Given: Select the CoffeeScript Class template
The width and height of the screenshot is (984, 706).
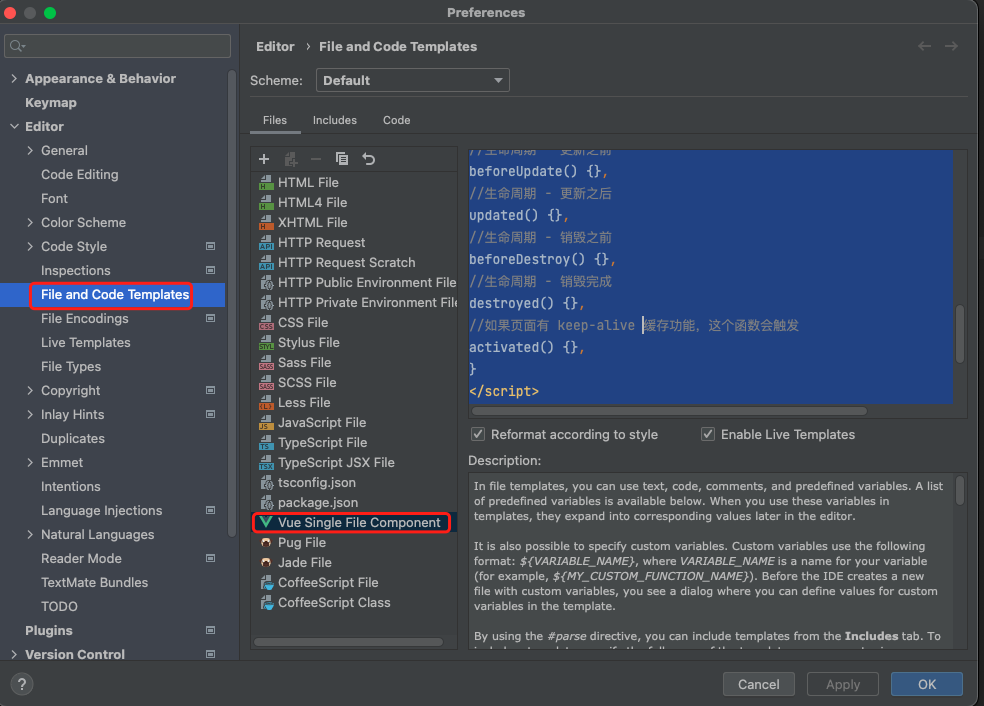Looking at the screenshot, I should point(353,603).
